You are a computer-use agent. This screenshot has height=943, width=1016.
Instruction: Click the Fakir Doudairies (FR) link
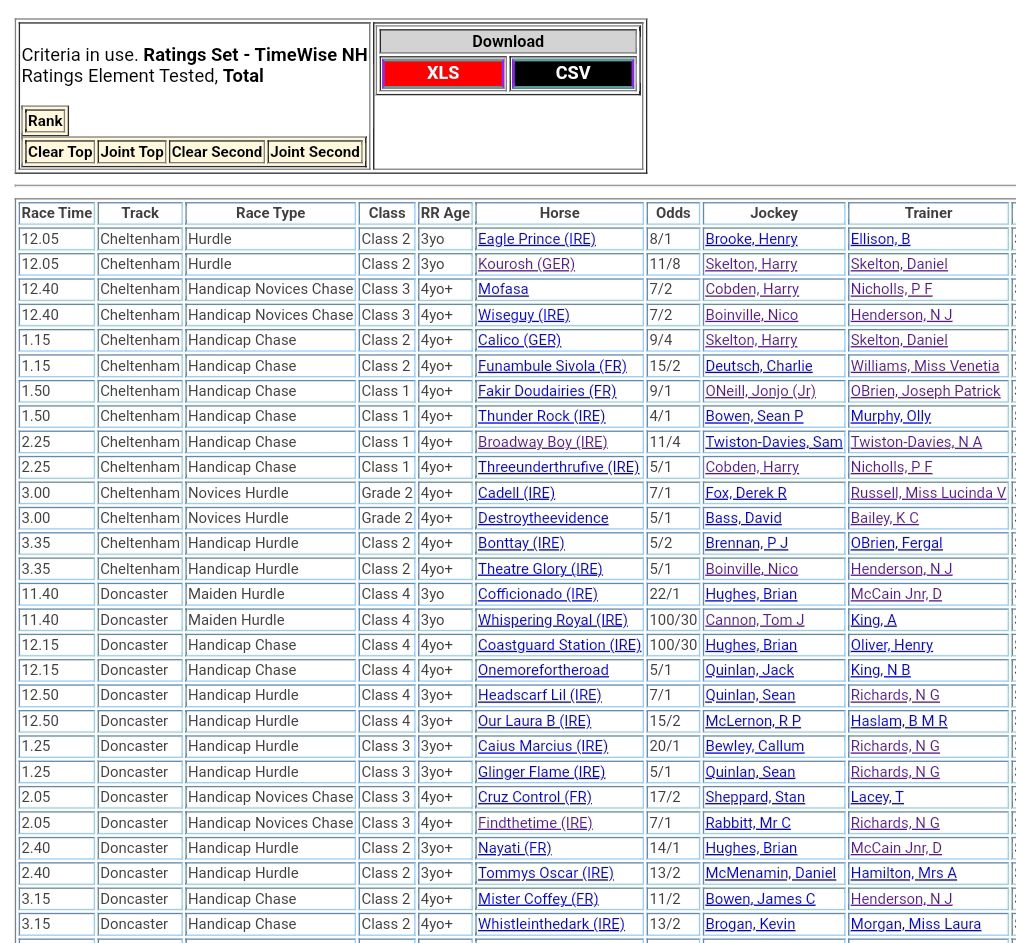pyautogui.click(x=546, y=391)
